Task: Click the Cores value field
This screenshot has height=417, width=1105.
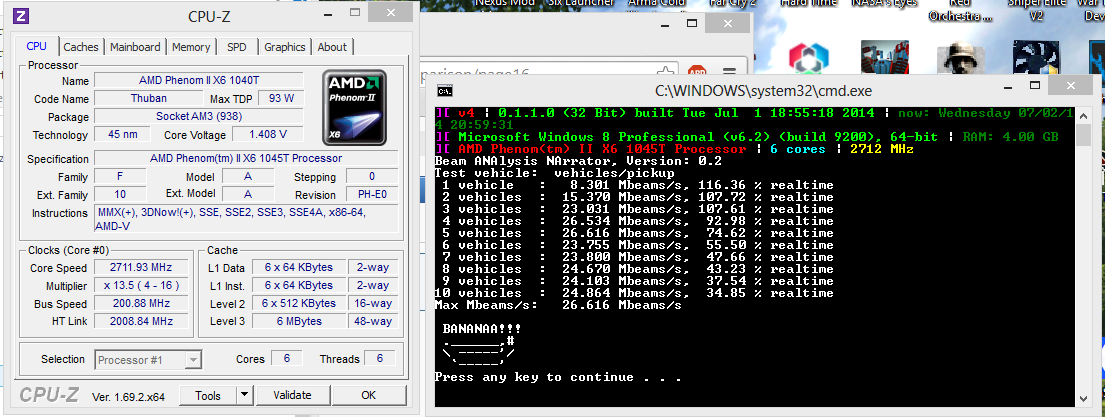Action: click(x=287, y=359)
